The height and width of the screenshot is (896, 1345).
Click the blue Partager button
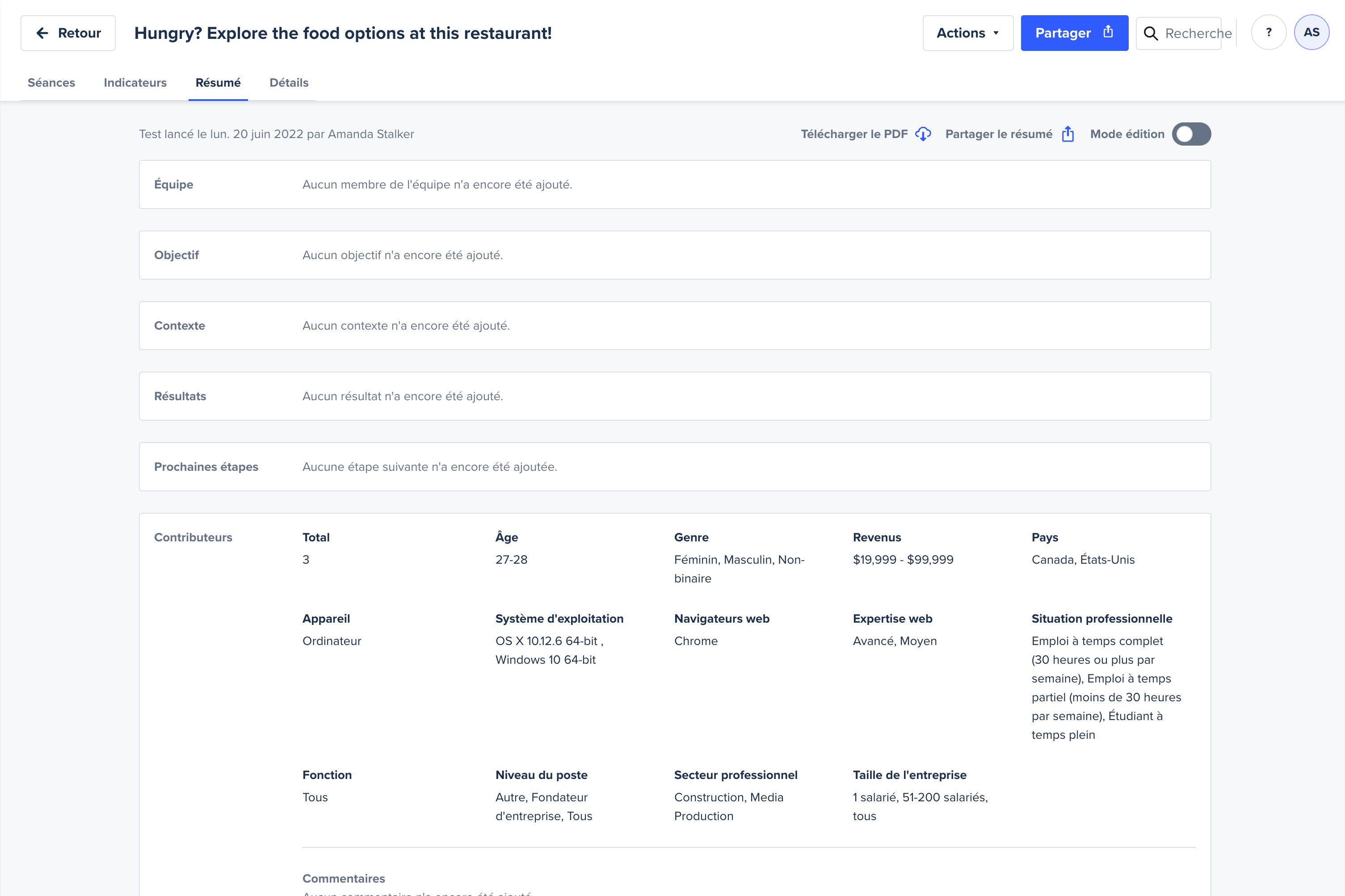1074,33
